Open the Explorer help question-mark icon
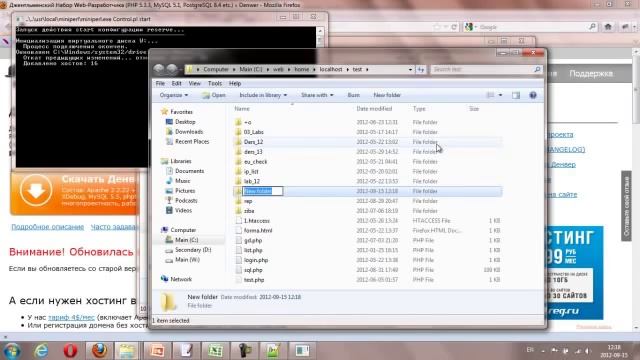 (x=533, y=95)
